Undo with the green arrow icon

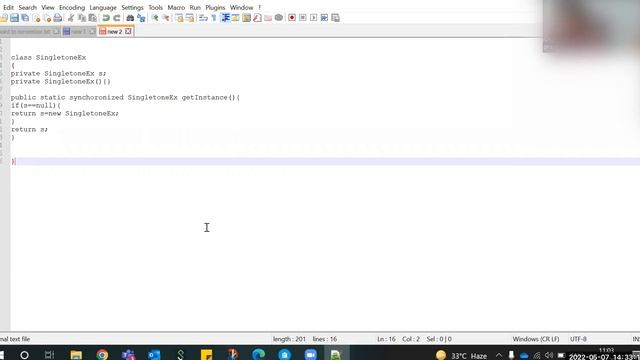tap(106, 18)
